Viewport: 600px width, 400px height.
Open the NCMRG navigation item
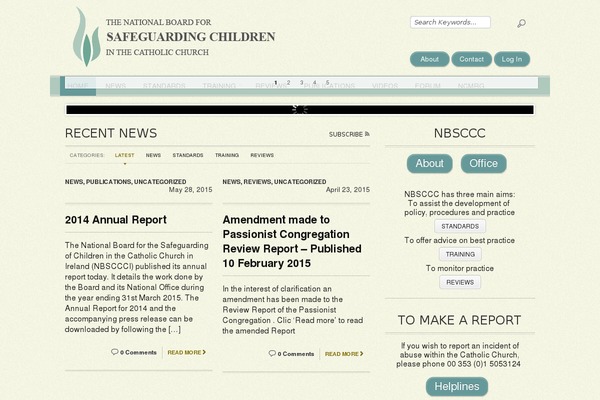click(x=471, y=85)
